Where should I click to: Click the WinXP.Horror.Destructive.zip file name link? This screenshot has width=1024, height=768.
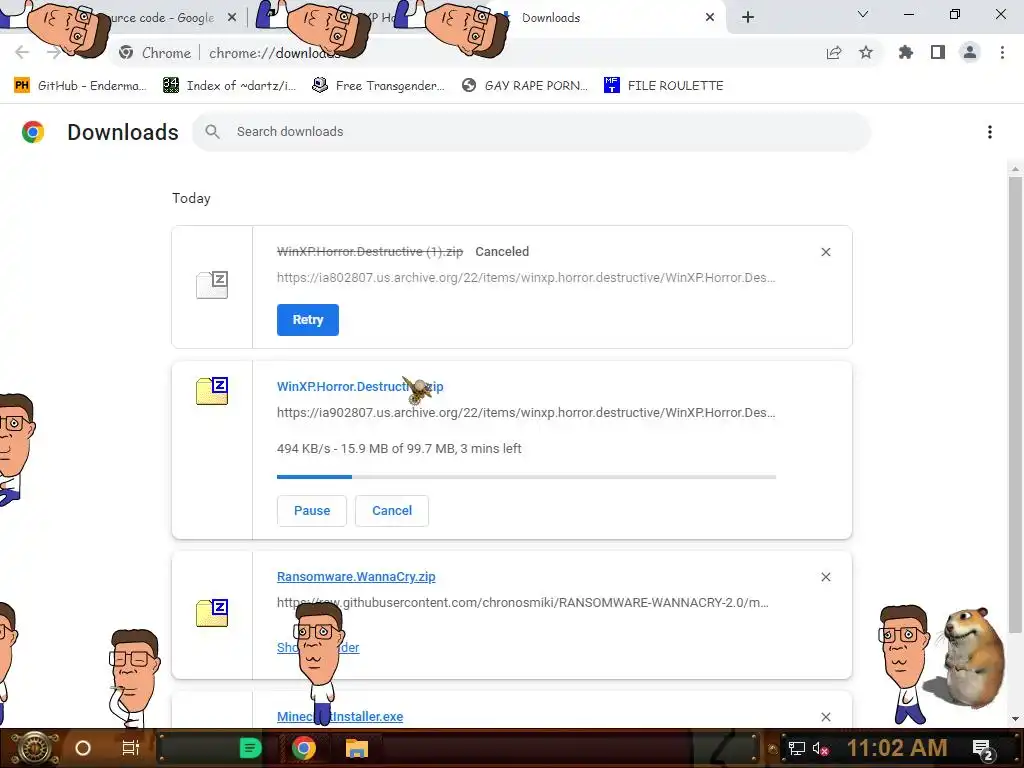[x=360, y=387]
